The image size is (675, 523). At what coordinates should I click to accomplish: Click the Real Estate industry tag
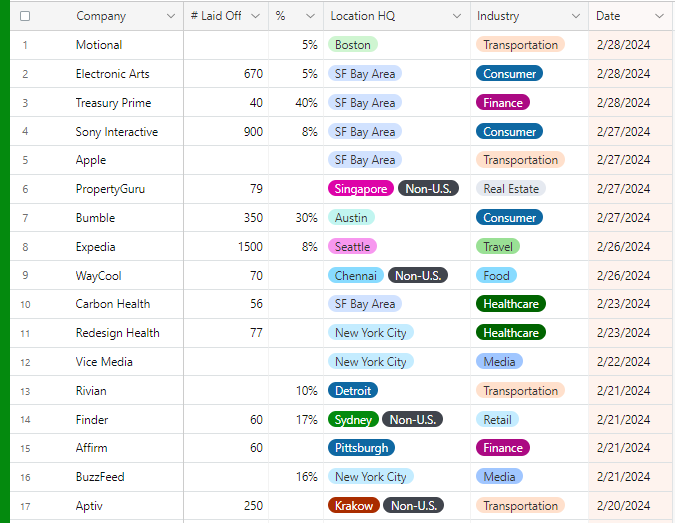[511, 189]
